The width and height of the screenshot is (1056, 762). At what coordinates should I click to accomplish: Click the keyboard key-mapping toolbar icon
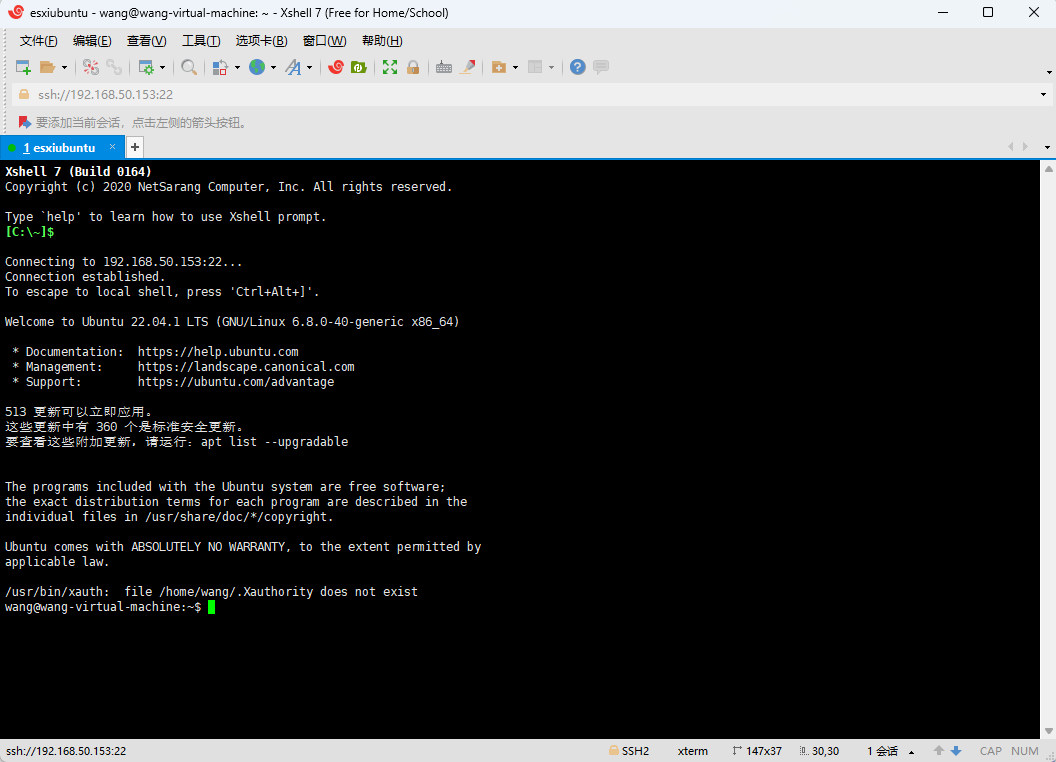tap(444, 67)
